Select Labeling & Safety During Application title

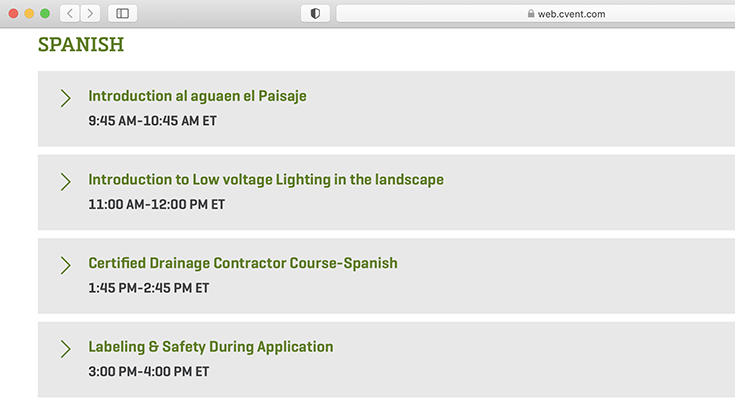[x=211, y=347]
